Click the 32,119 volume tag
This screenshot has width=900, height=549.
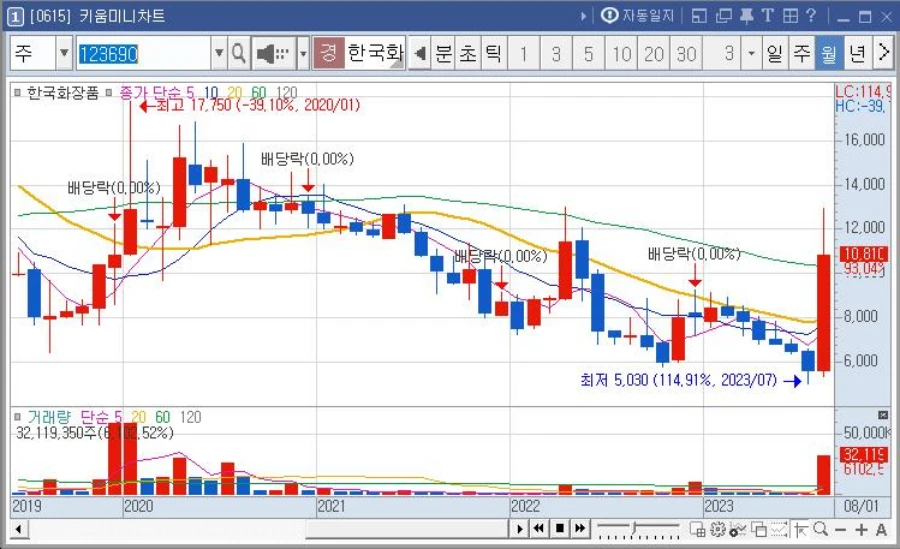coord(865,455)
